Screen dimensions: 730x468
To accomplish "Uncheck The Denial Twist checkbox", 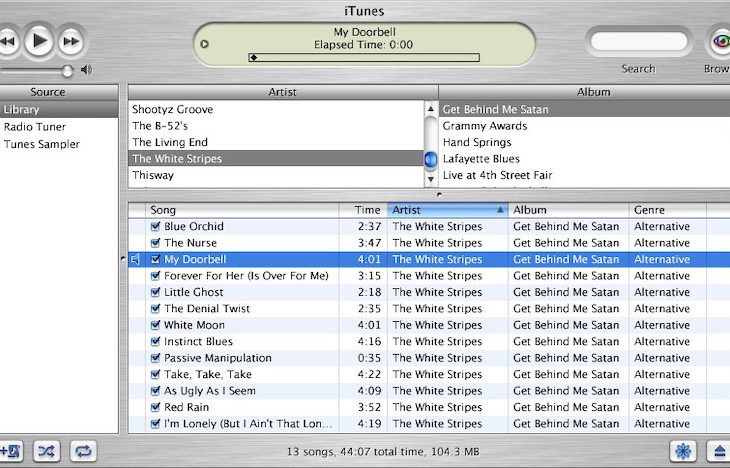I will point(155,308).
